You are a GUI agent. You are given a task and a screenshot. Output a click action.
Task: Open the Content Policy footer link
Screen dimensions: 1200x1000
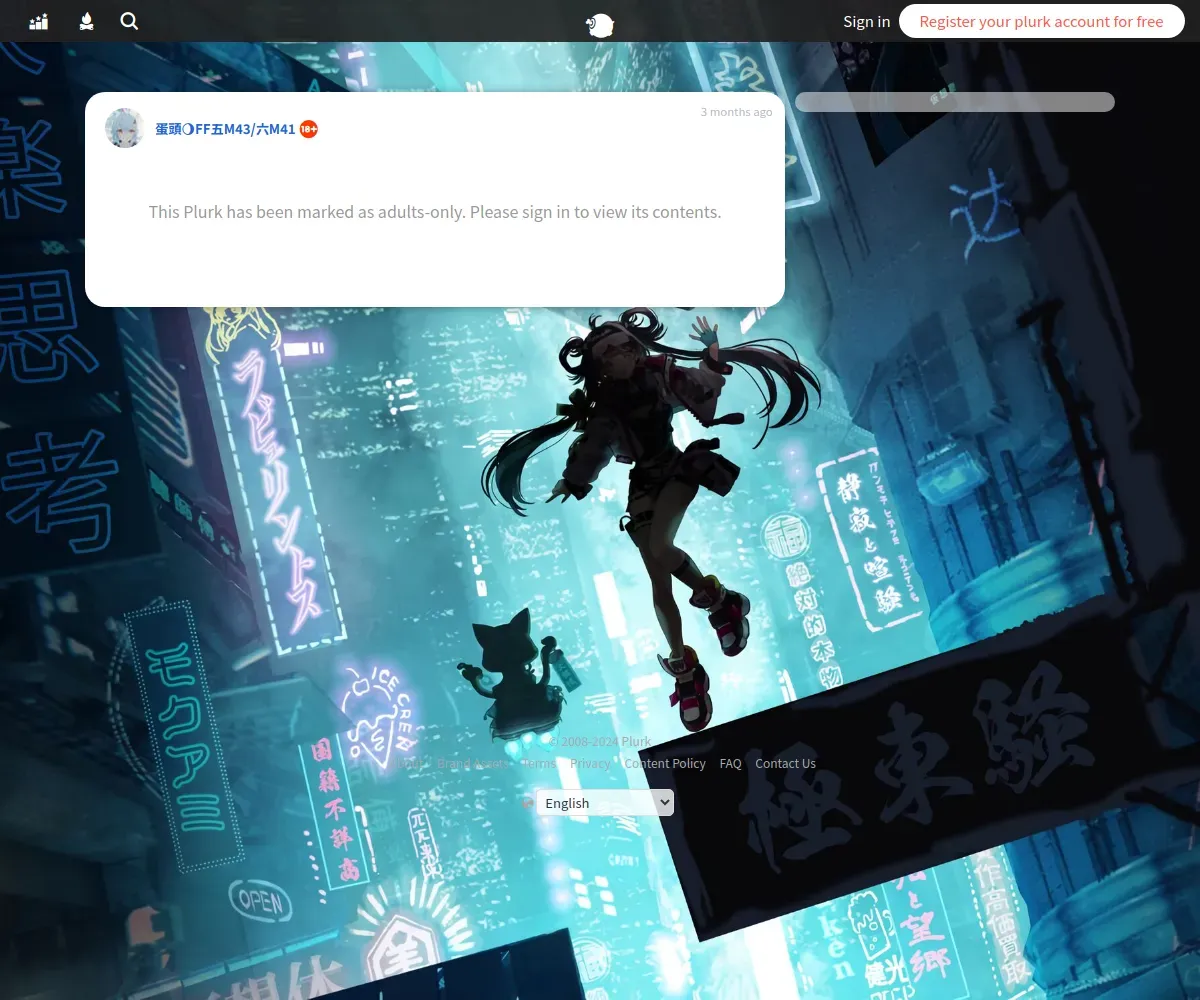pos(665,763)
